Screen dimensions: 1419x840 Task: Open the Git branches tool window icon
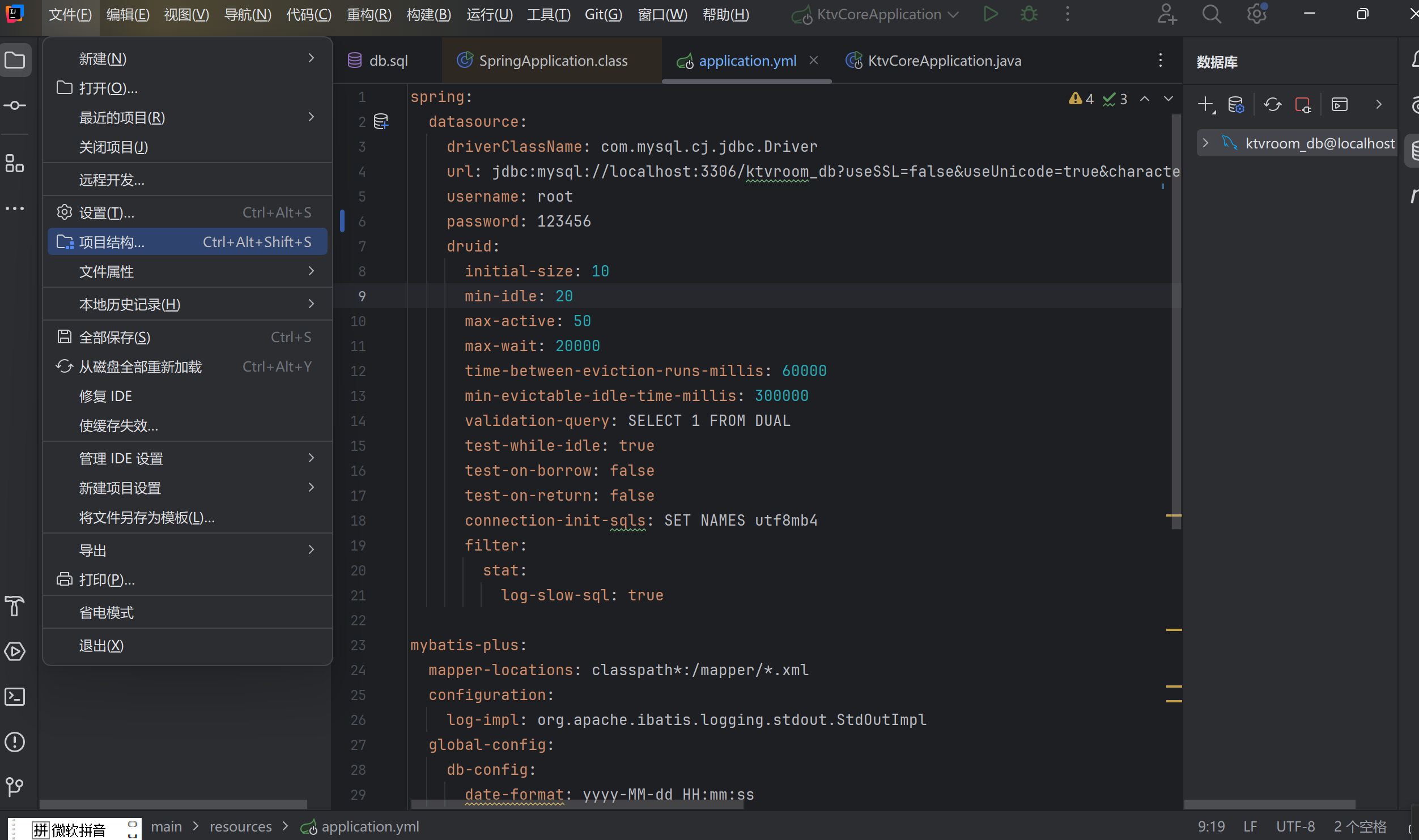(15, 786)
